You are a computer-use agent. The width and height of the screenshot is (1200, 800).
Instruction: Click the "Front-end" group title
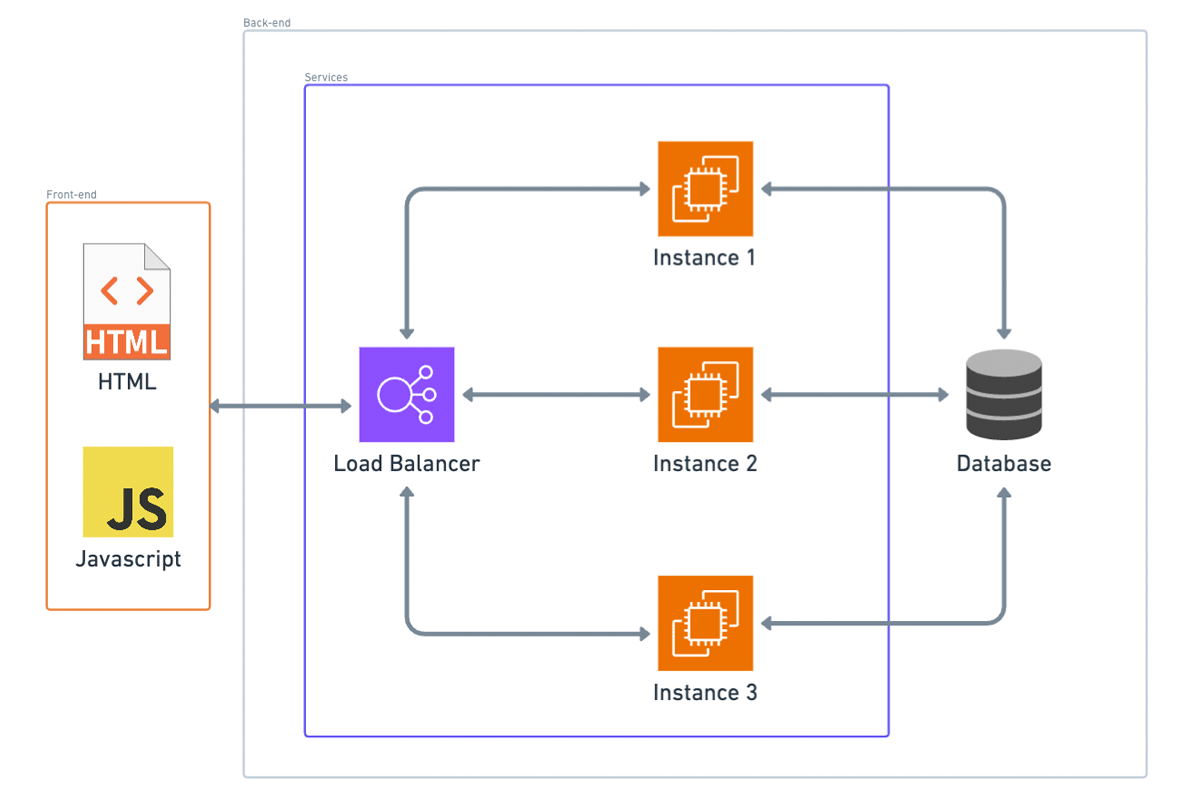point(72,195)
